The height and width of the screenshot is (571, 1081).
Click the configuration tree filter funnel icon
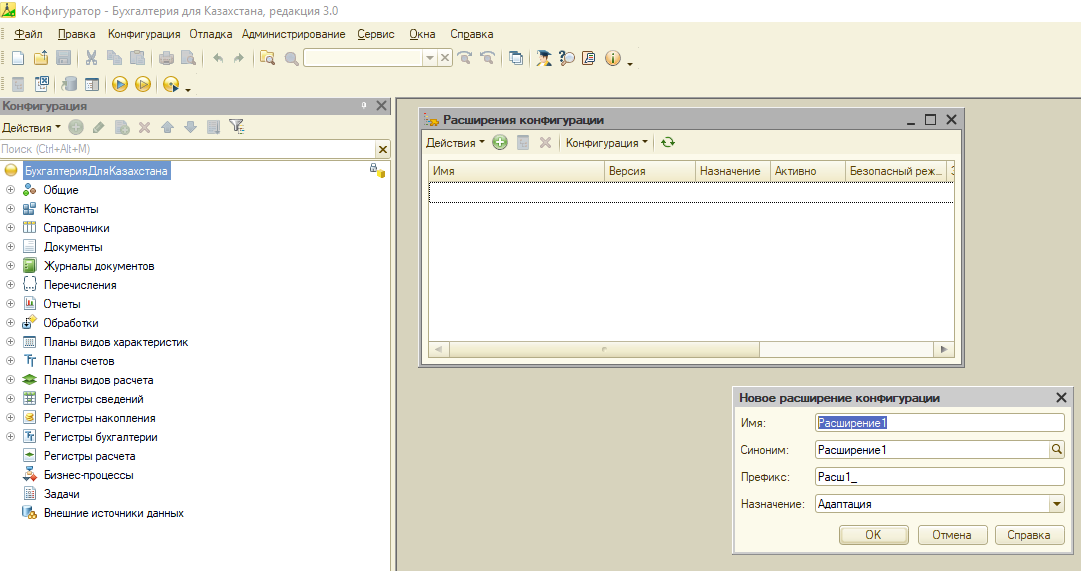(x=236, y=127)
